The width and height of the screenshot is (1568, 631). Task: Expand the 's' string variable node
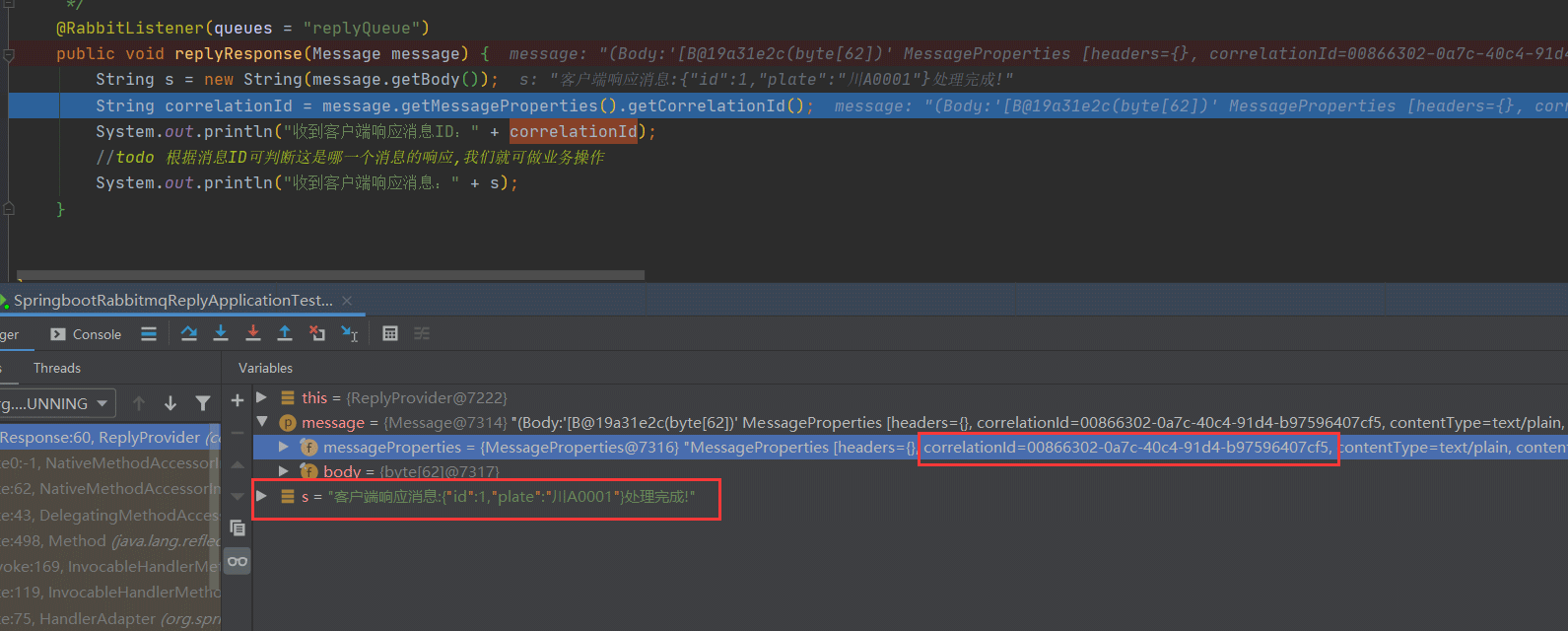pyautogui.click(x=262, y=496)
